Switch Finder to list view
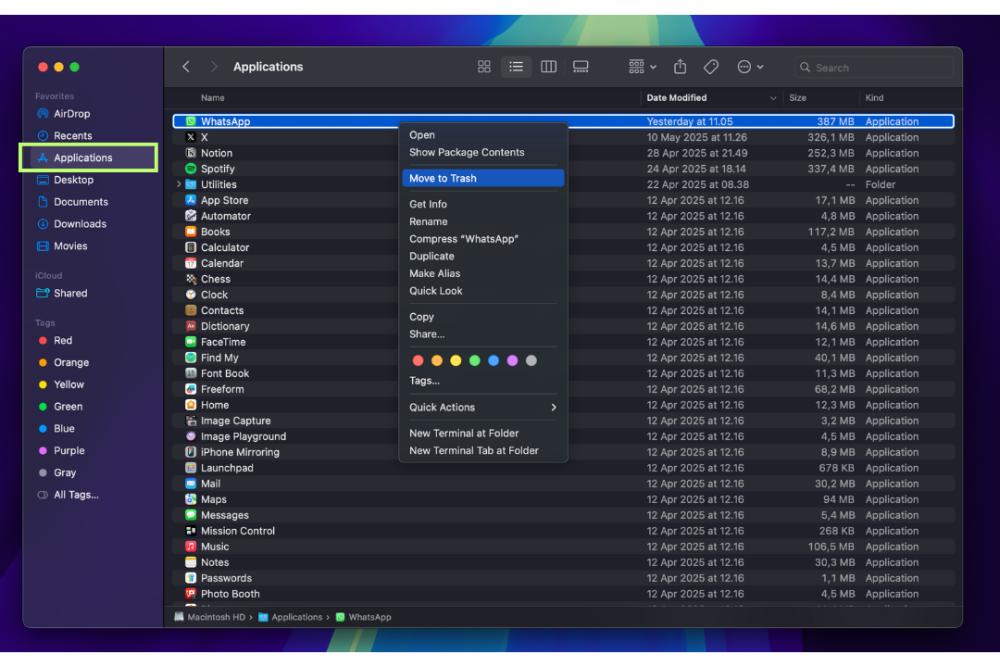 [516, 67]
